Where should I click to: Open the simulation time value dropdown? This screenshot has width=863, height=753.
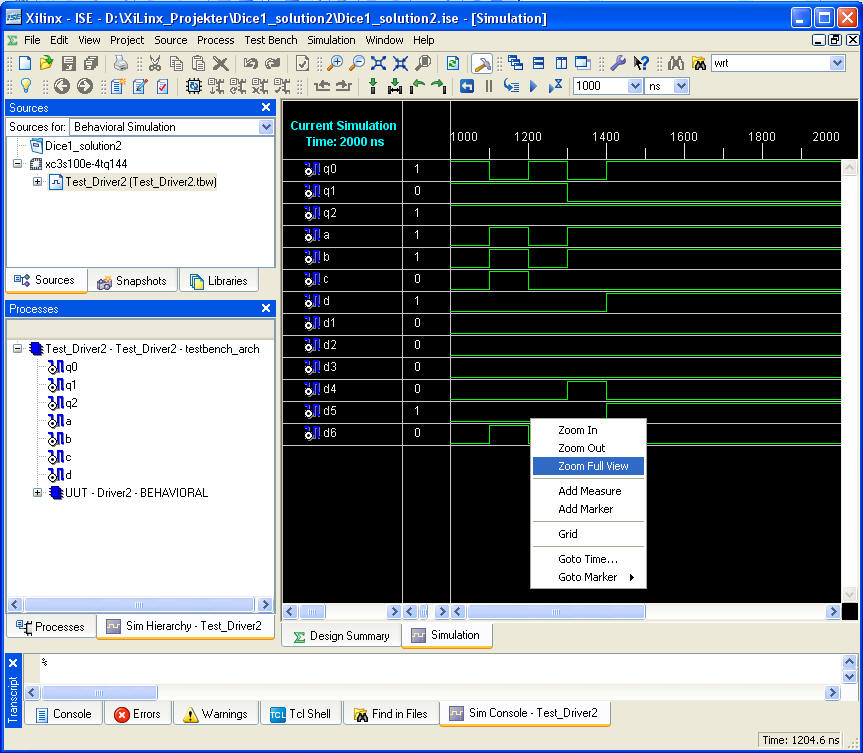(635, 86)
